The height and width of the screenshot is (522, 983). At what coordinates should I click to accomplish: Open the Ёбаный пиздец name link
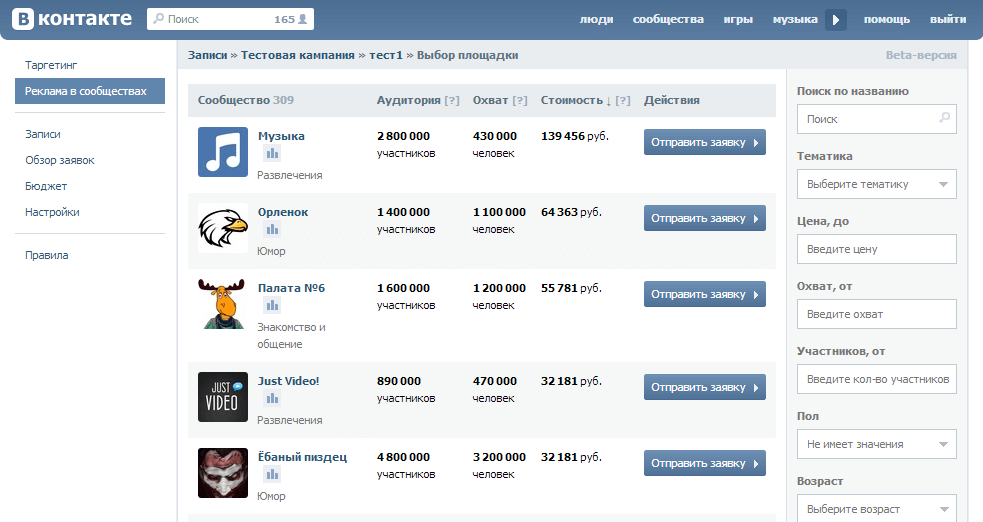(x=302, y=457)
